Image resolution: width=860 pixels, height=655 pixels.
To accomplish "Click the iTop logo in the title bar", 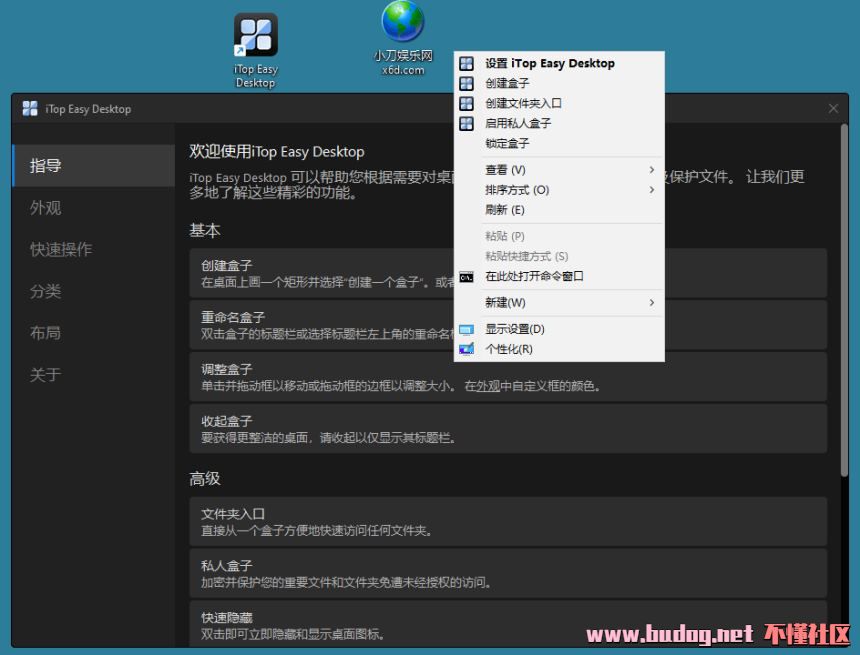I will point(30,109).
